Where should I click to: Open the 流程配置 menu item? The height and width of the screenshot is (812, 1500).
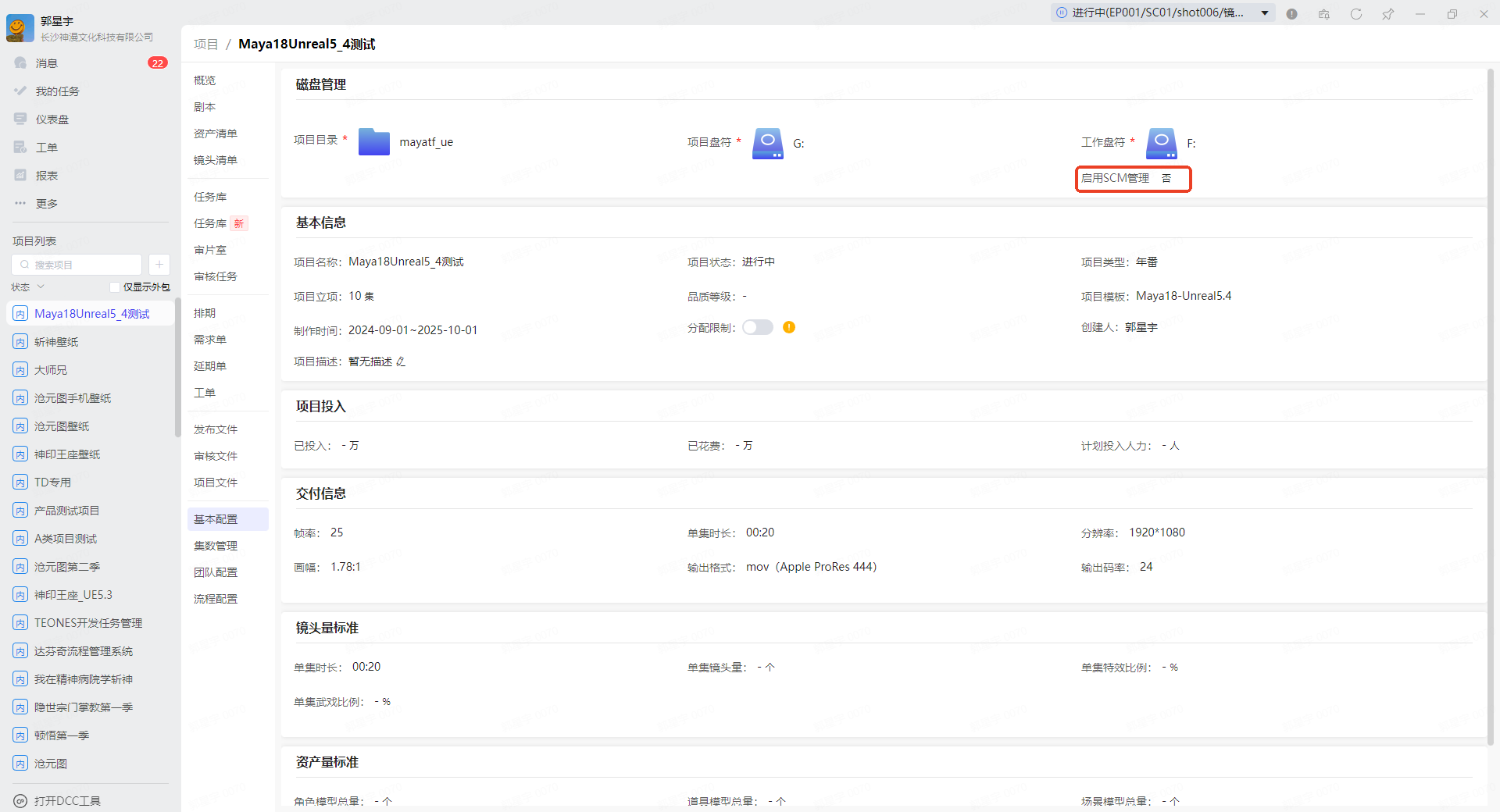pyautogui.click(x=216, y=599)
